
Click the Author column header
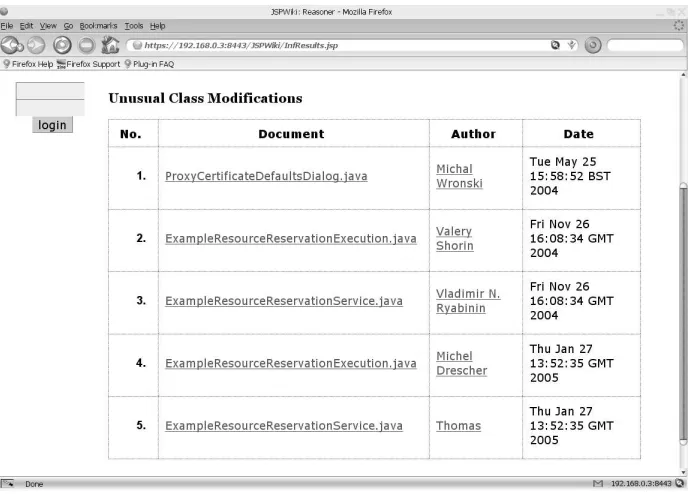click(474, 134)
